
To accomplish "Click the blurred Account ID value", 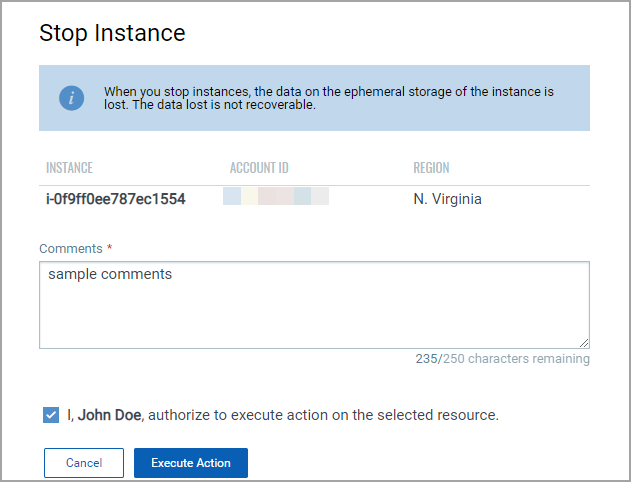I will (x=276, y=197).
